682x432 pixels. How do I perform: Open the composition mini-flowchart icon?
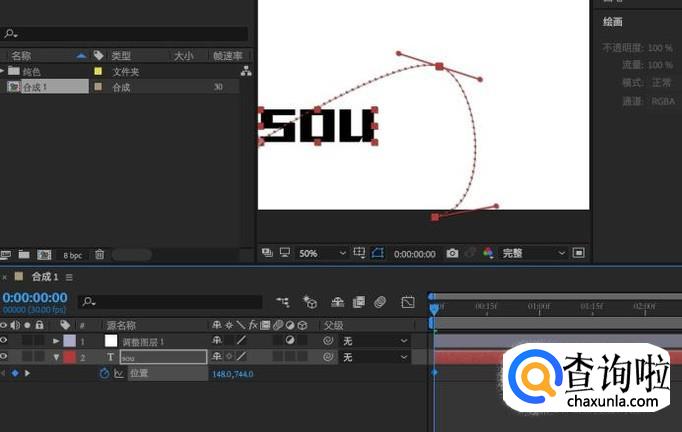283,302
